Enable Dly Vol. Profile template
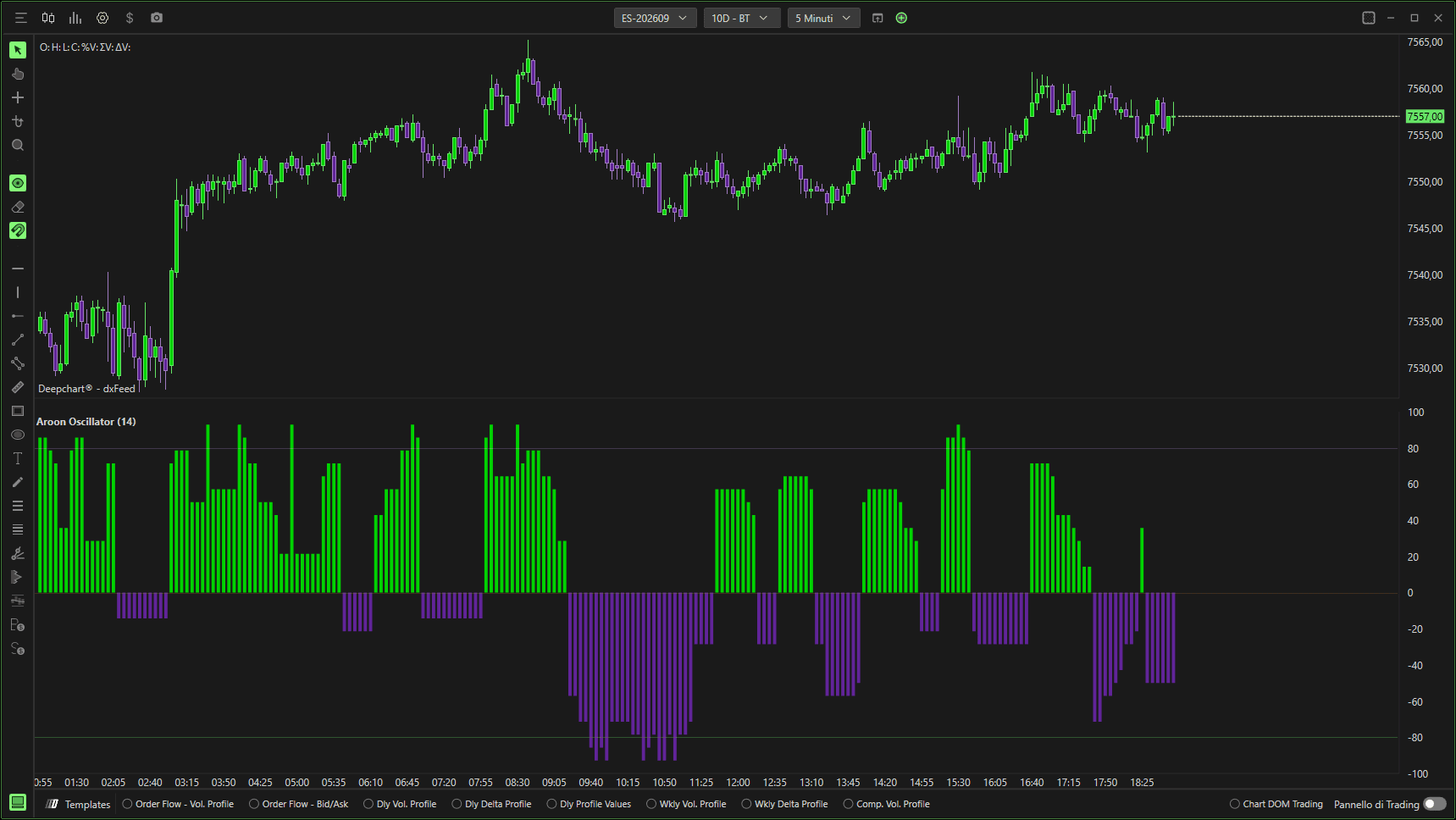 [400, 804]
